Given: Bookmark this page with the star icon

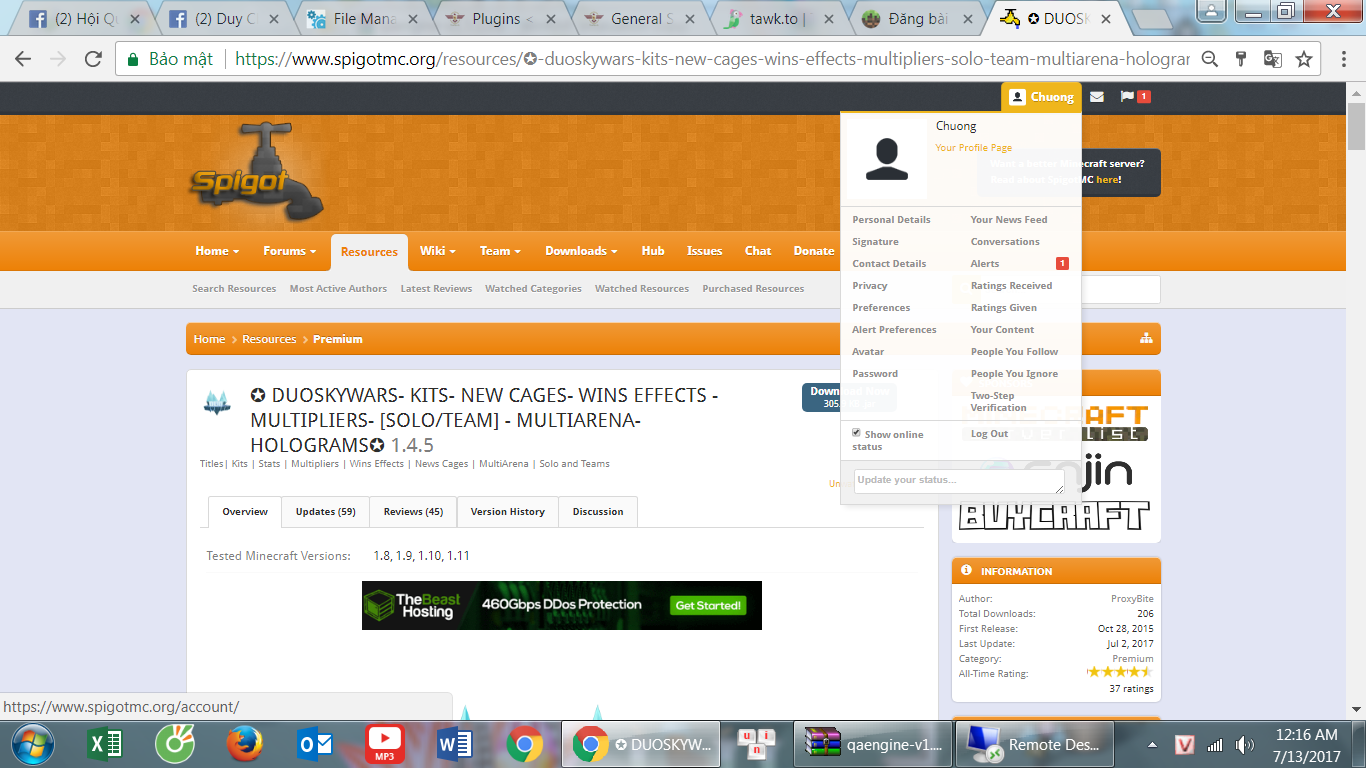Looking at the screenshot, I should point(1304,59).
